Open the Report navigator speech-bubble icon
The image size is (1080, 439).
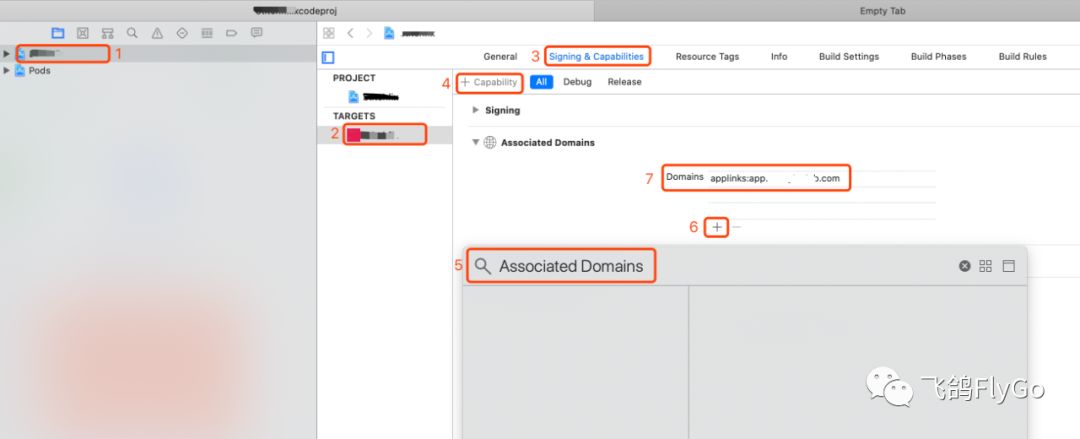(257, 33)
